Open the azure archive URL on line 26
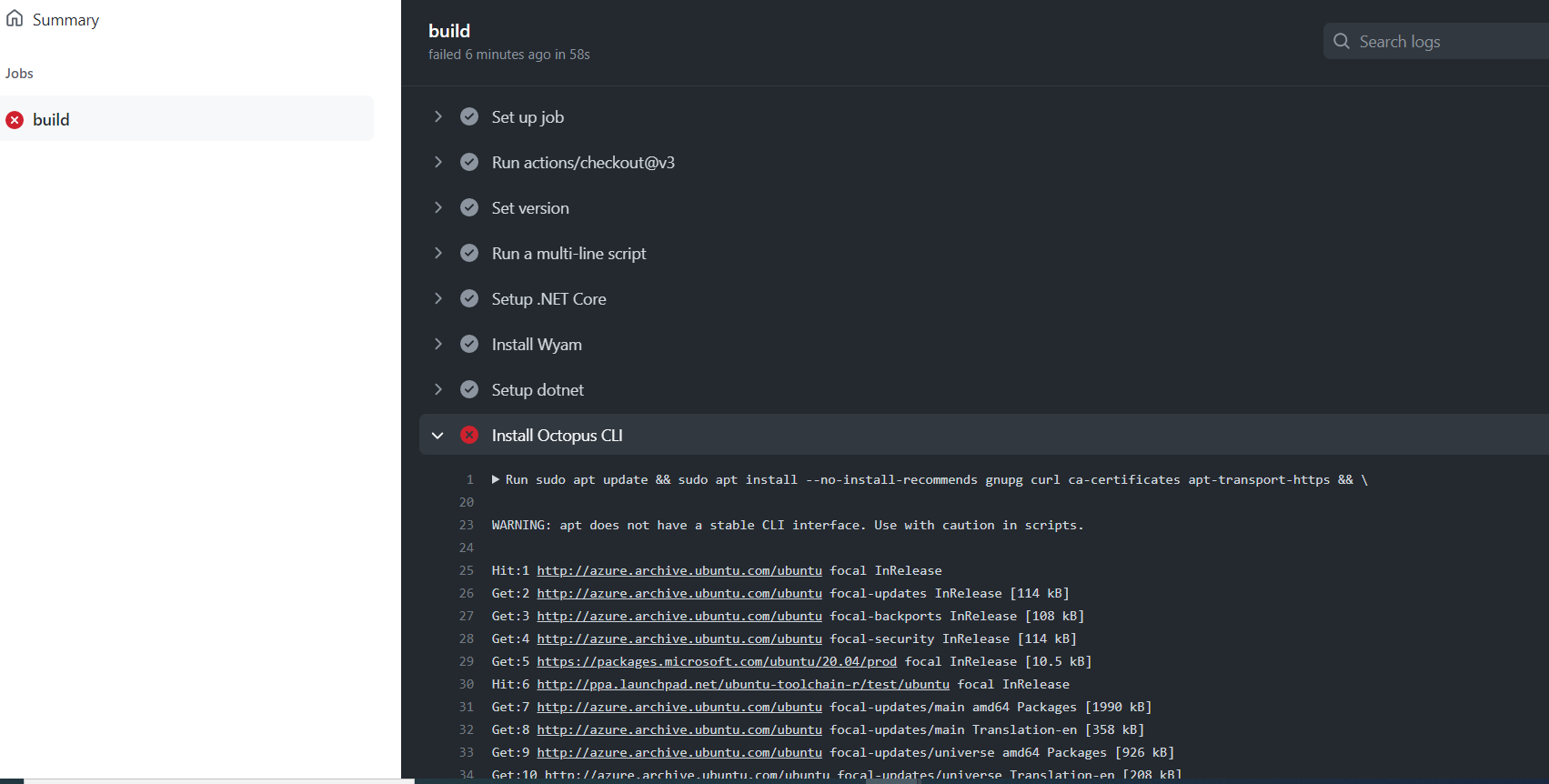 (679, 593)
